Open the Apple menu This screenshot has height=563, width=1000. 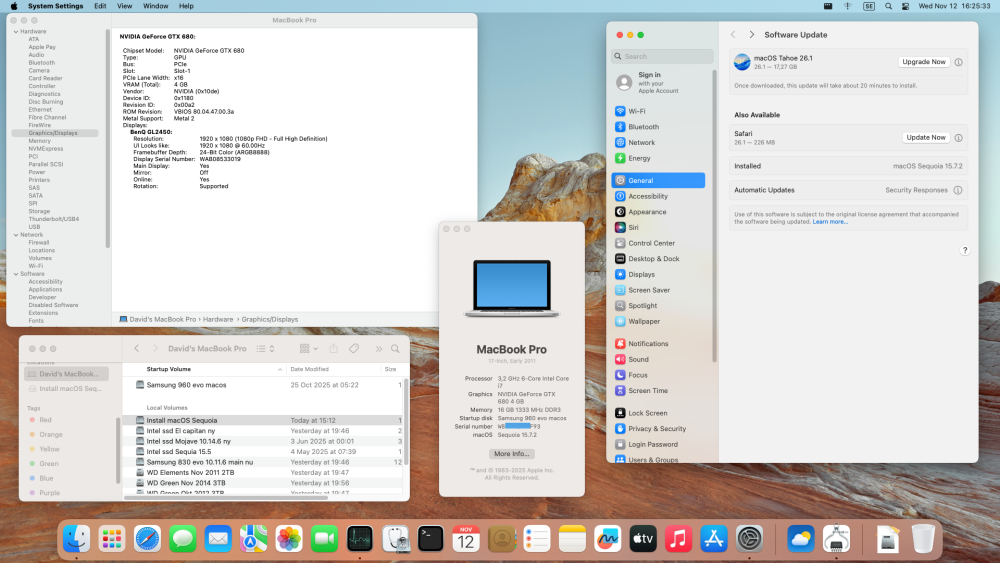click(13, 6)
